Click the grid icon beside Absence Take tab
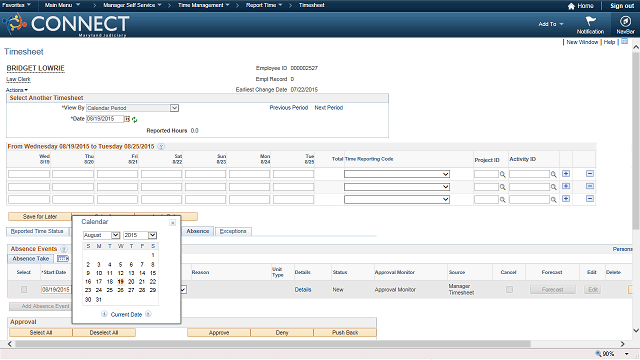 pyautogui.click(x=63, y=259)
